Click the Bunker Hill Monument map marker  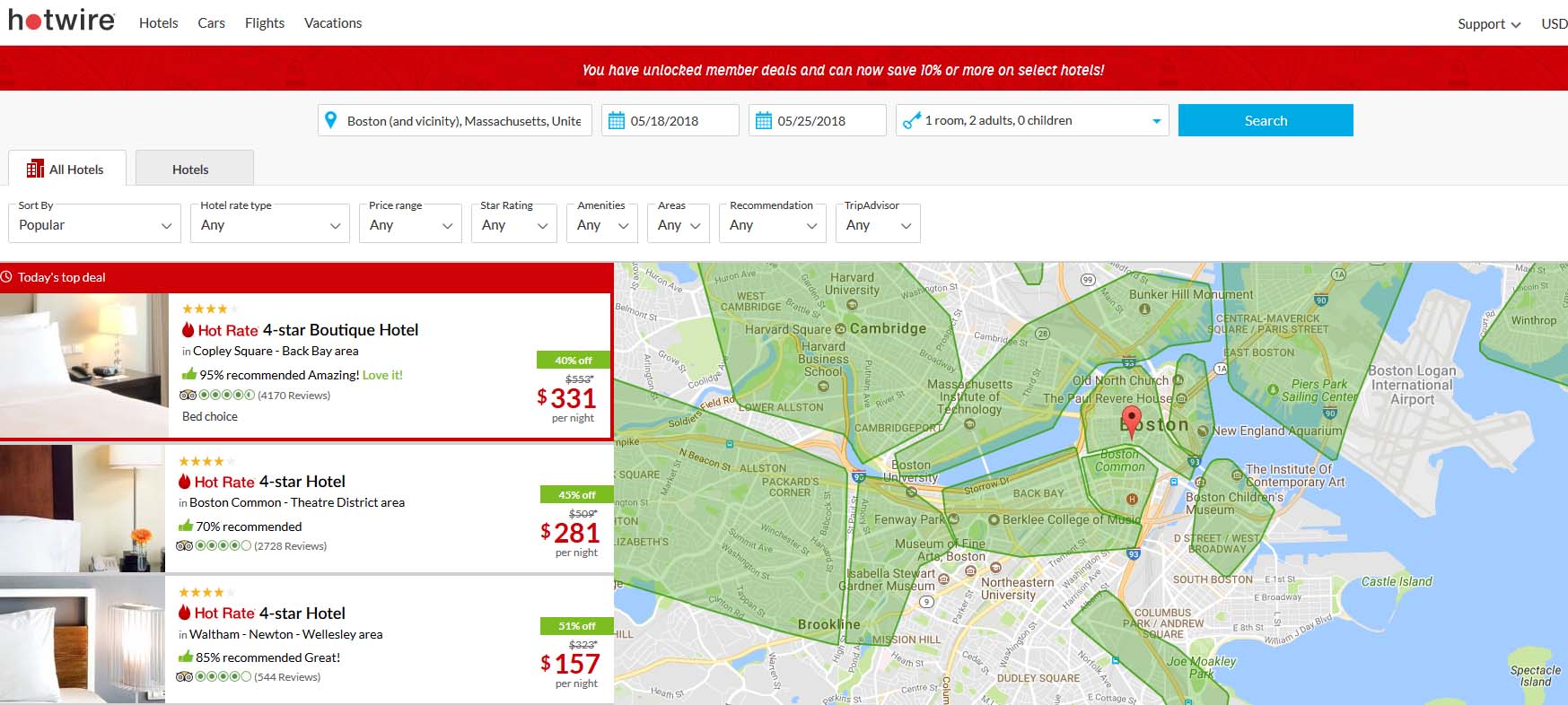(x=1144, y=309)
